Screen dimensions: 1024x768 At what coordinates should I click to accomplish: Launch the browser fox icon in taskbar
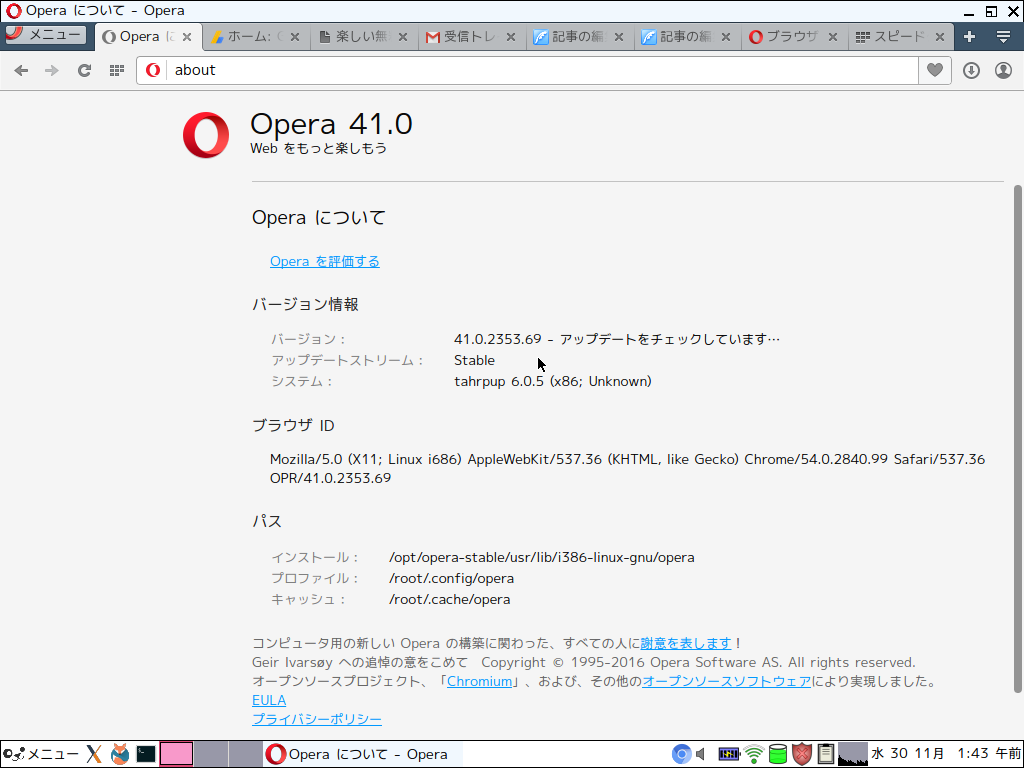coord(120,754)
